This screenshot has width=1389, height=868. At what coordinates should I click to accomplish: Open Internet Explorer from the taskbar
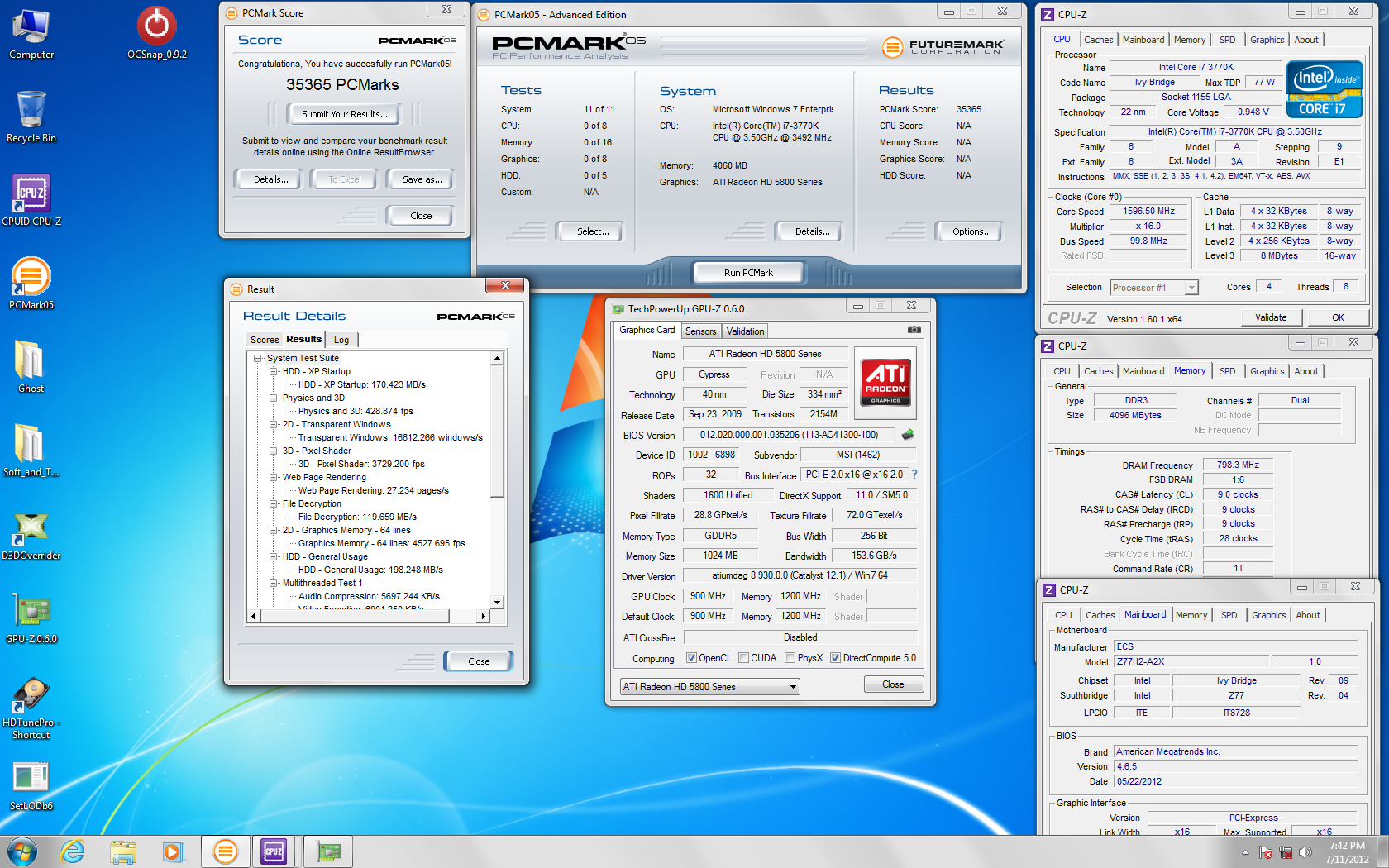(x=73, y=851)
